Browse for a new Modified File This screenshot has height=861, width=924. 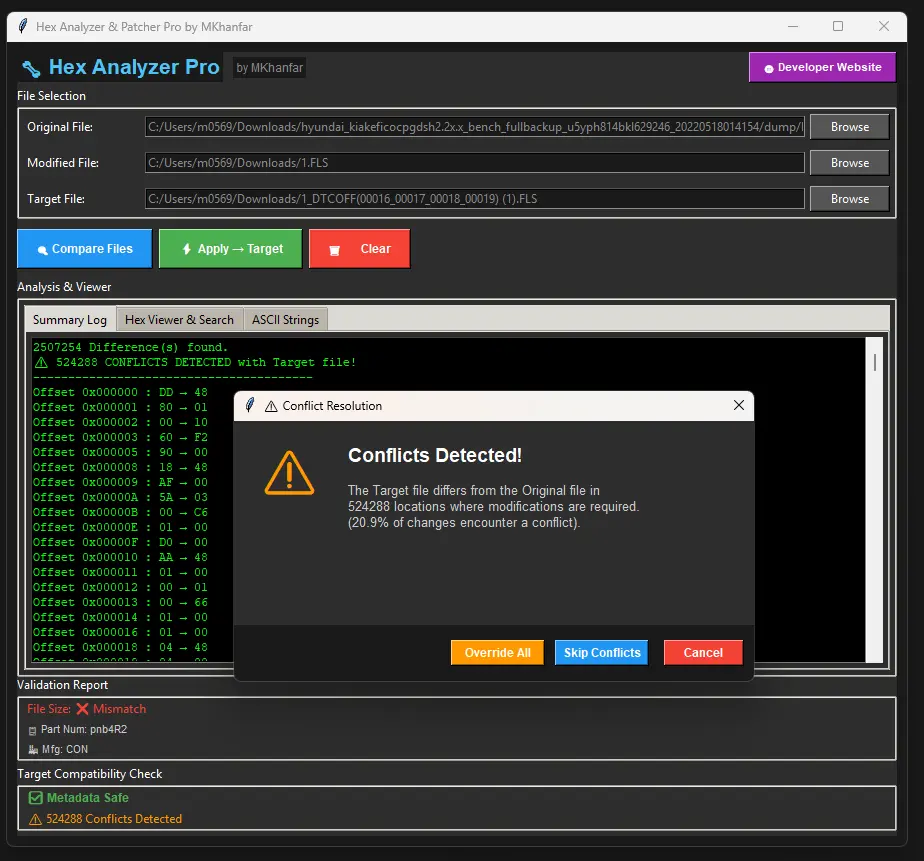(849, 162)
